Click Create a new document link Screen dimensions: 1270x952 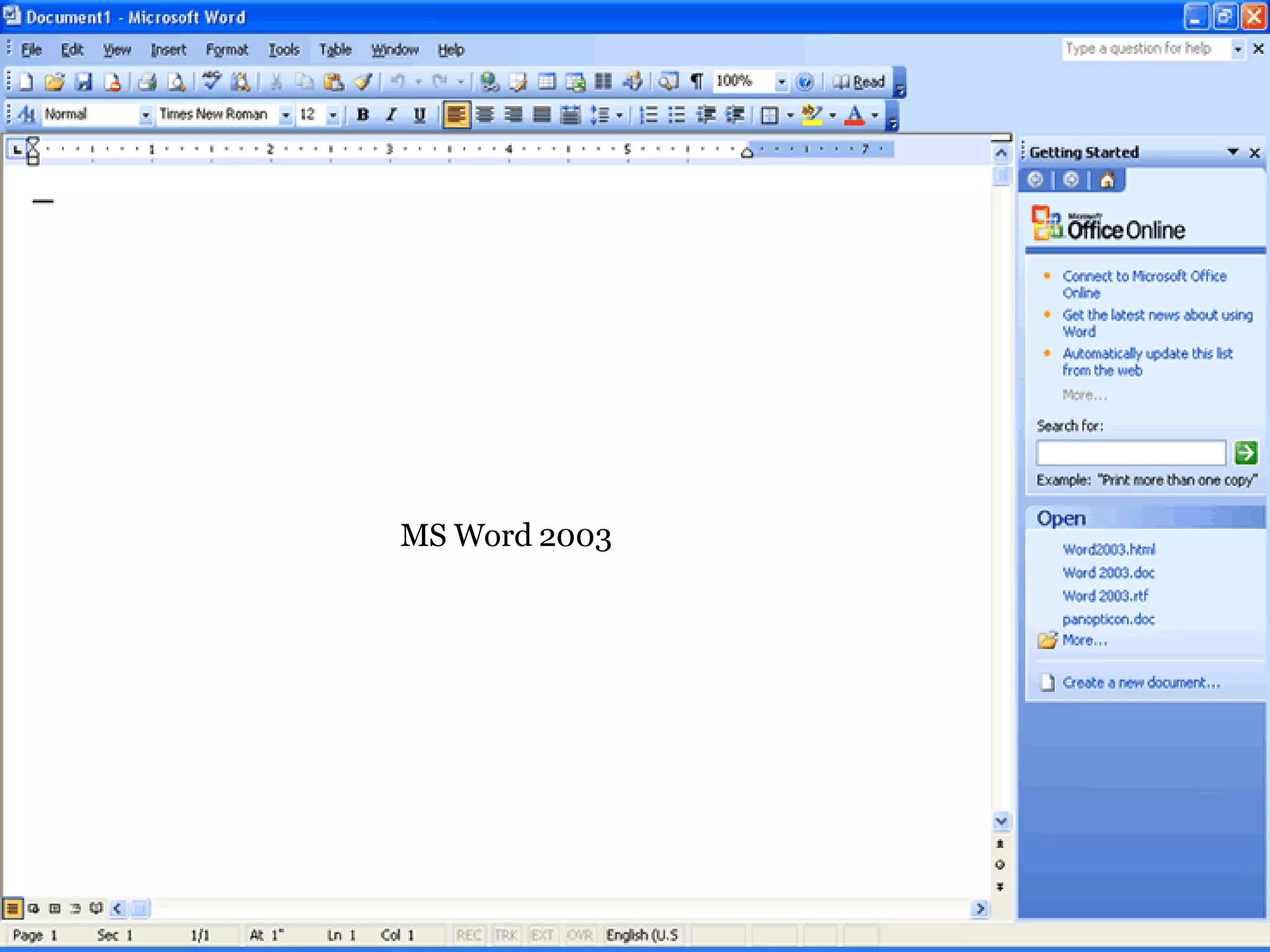click(x=1141, y=682)
